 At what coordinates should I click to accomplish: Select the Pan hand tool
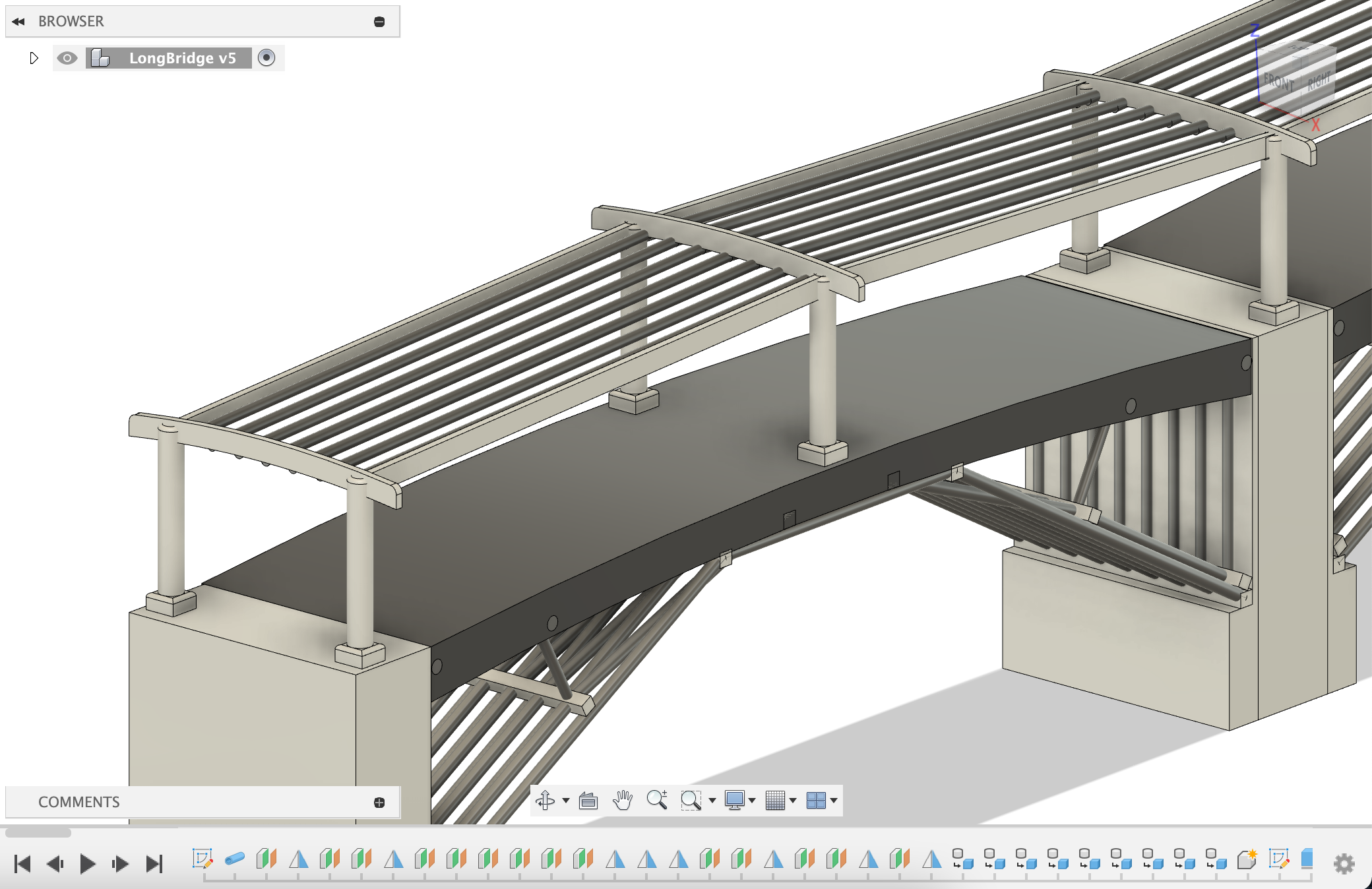622,800
